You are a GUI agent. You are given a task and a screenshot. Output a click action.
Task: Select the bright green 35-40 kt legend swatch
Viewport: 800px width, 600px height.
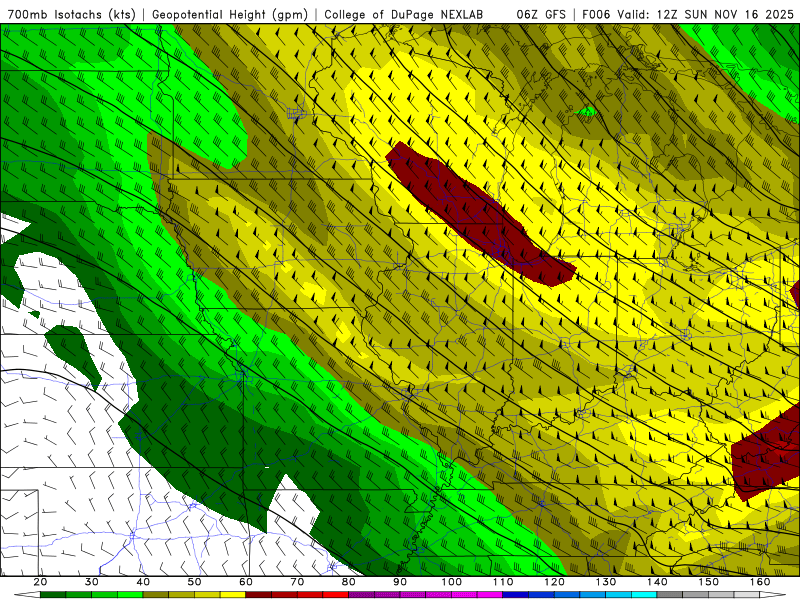(130, 595)
